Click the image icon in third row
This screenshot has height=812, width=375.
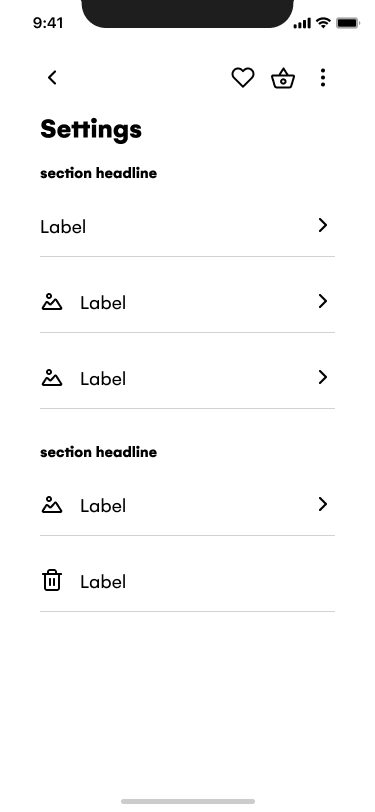pos(52,378)
